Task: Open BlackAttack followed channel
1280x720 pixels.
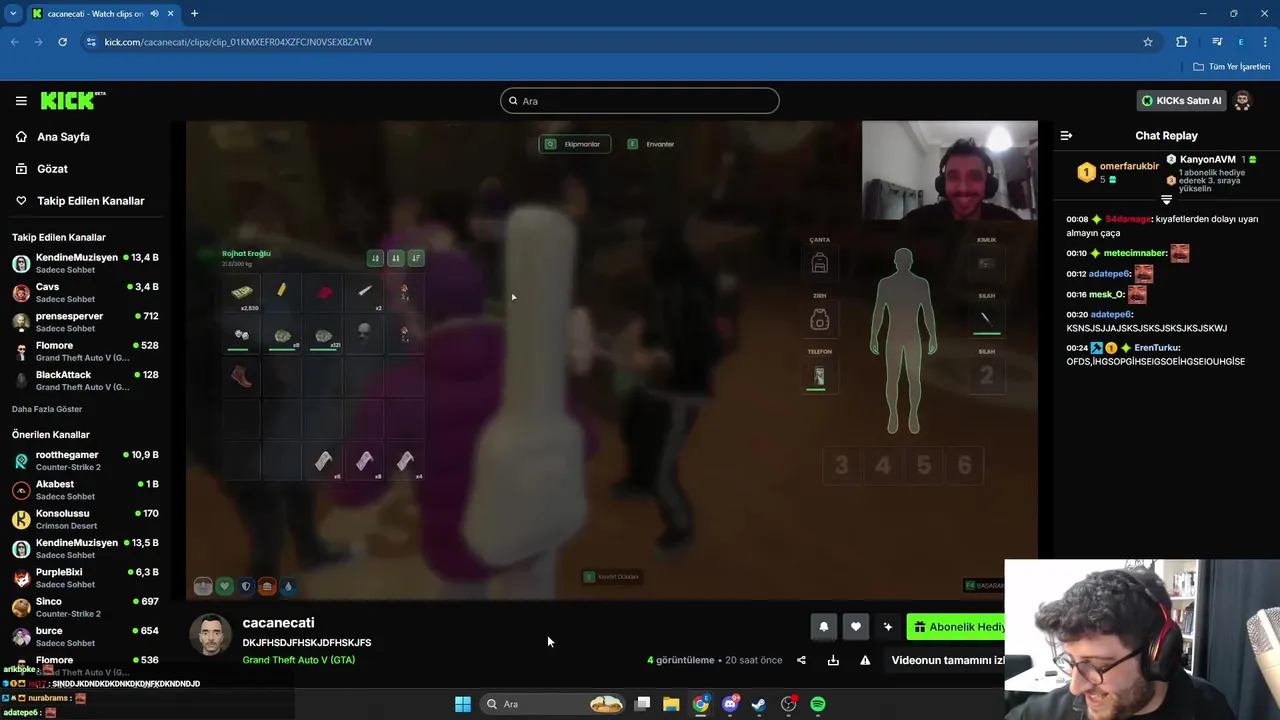Action: [x=85, y=381]
